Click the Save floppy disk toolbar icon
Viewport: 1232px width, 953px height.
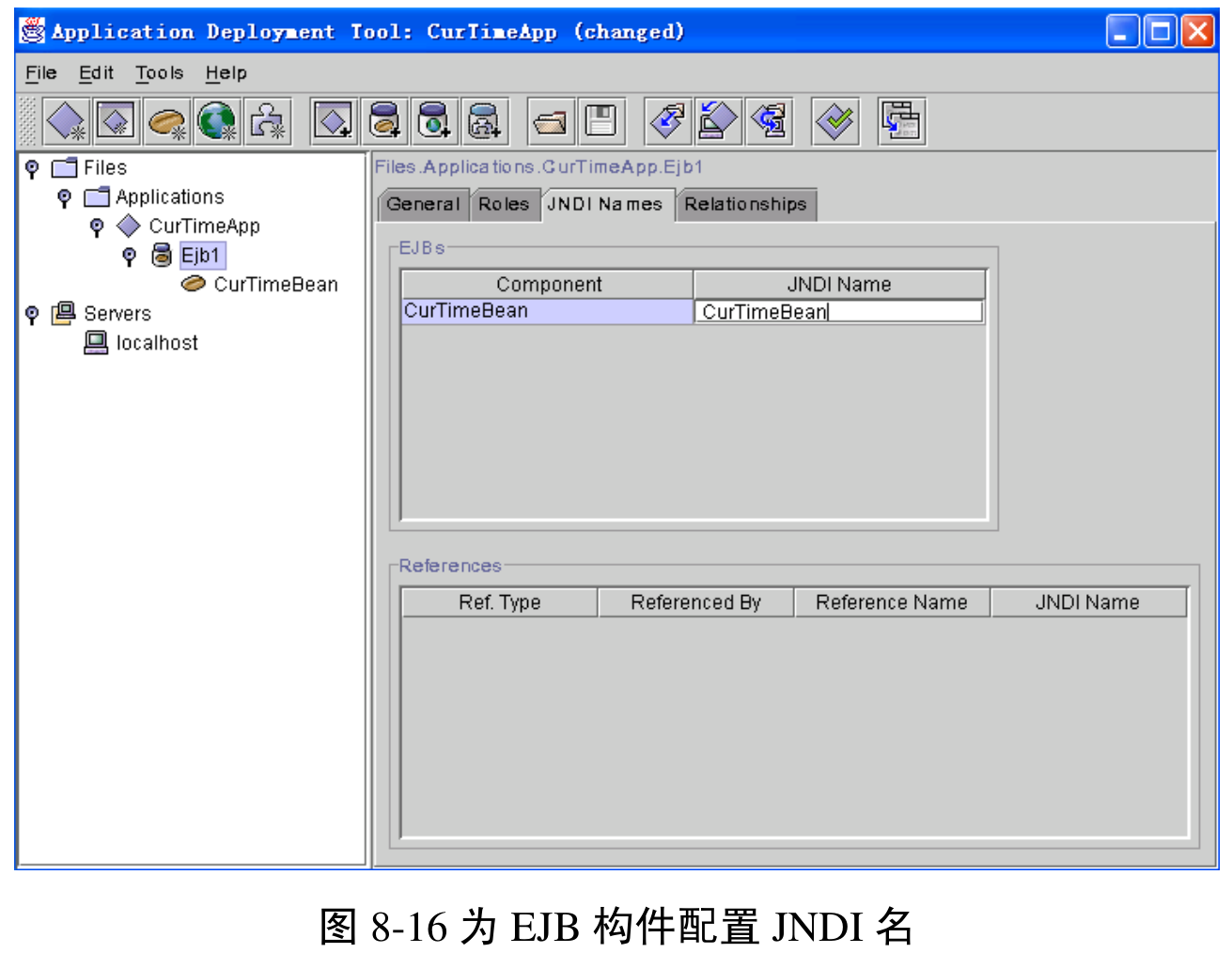pos(601,121)
